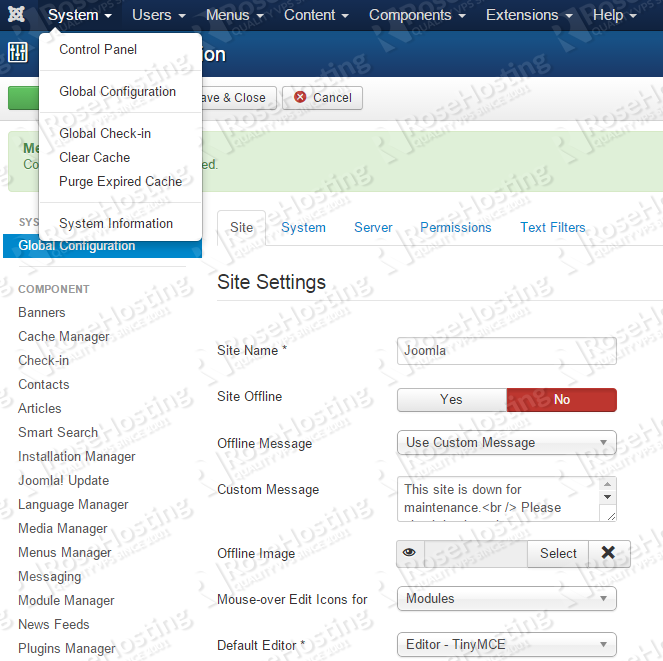The image size is (663, 661).
Task: Select Purge Expired Cache menu entry
Action: [120, 181]
